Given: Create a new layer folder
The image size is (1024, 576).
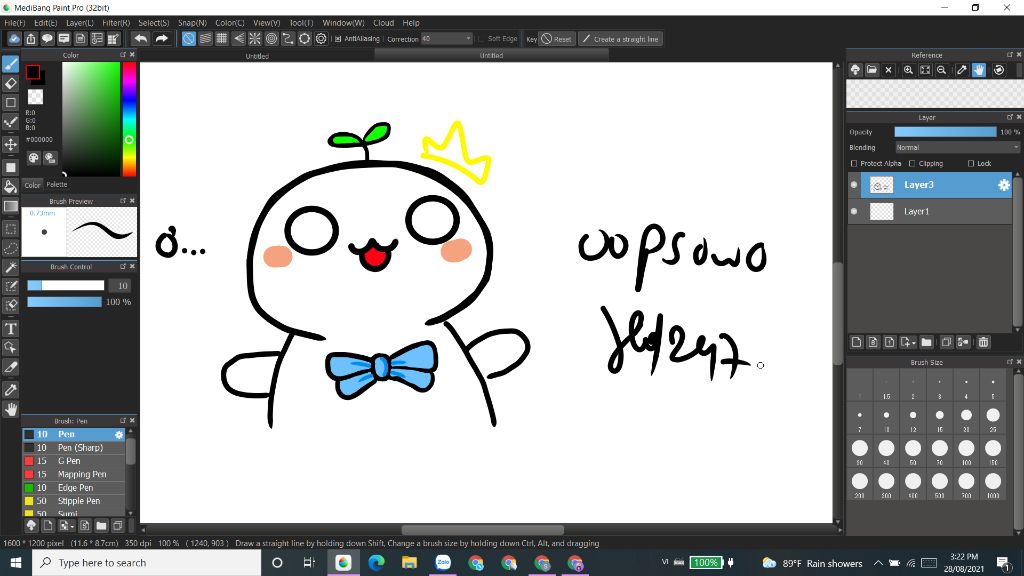Looking at the screenshot, I should click(927, 342).
